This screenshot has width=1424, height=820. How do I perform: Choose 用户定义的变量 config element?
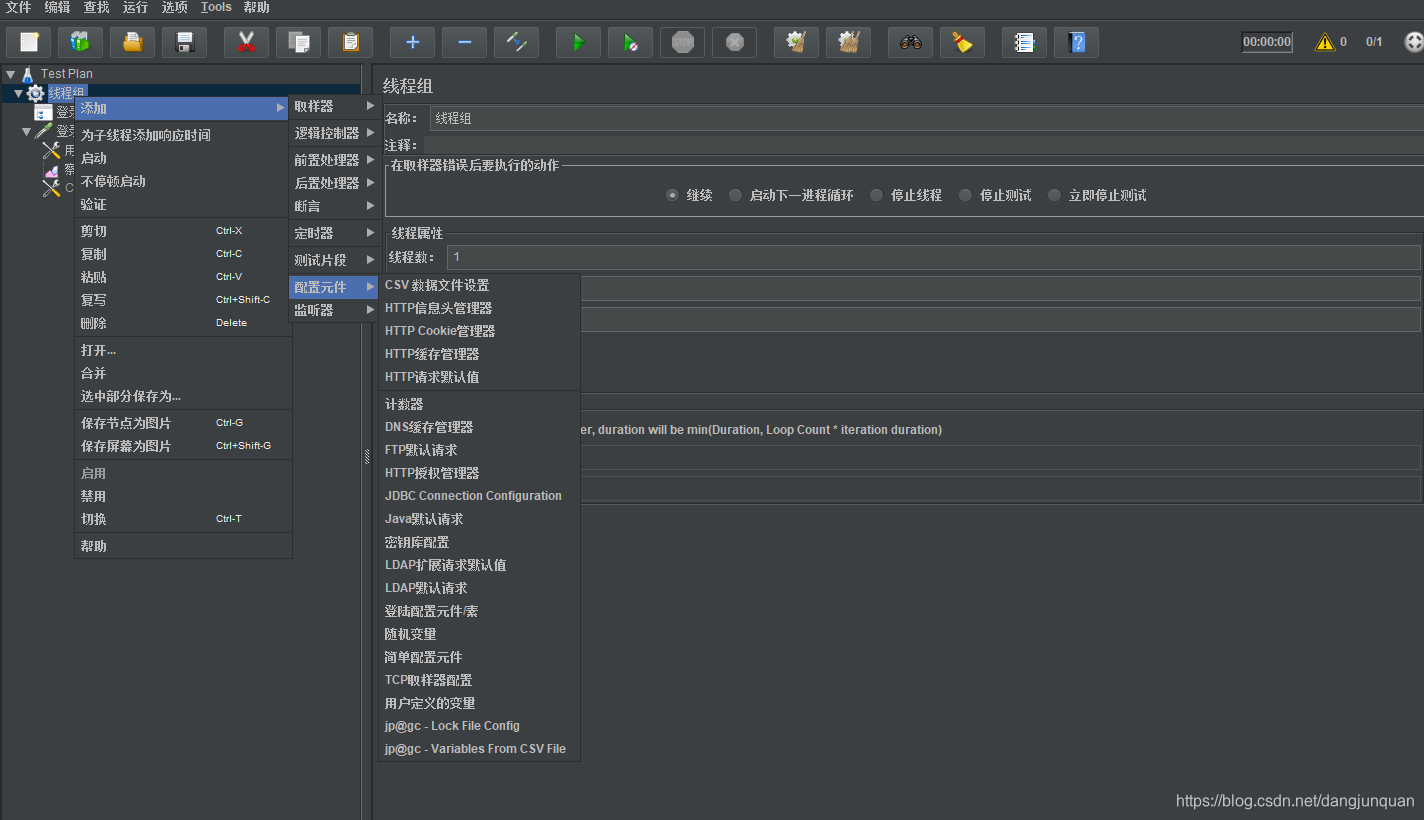pyautogui.click(x=480, y=703)
